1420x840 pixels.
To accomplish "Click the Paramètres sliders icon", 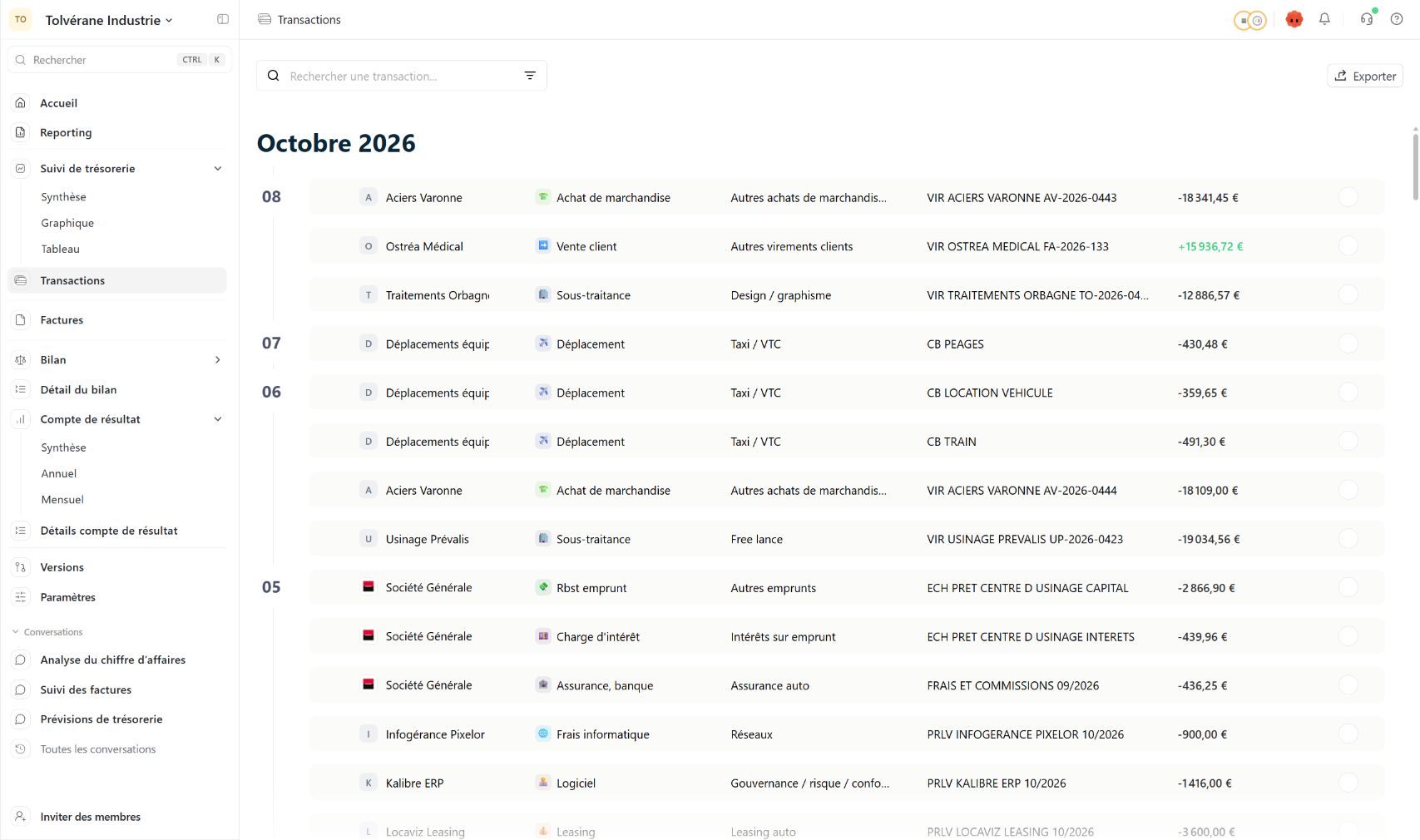I will [21, 597].
